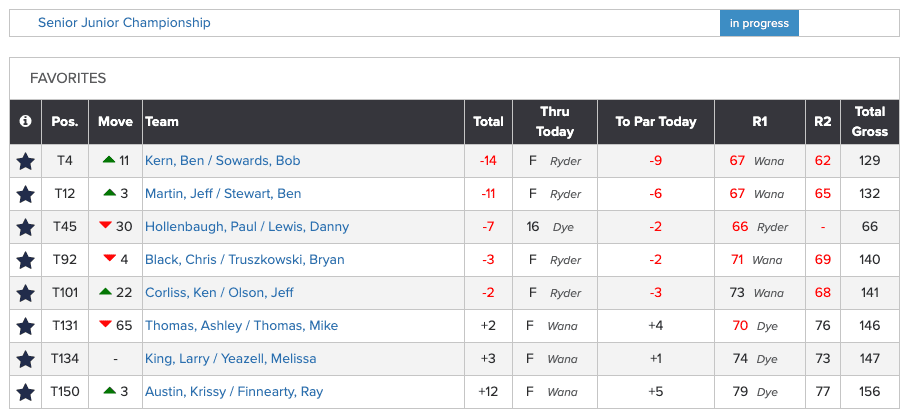Click the Total Gross column header
Image resolution: width=910 pixels, height=418 pixels.
click(870, 122)
